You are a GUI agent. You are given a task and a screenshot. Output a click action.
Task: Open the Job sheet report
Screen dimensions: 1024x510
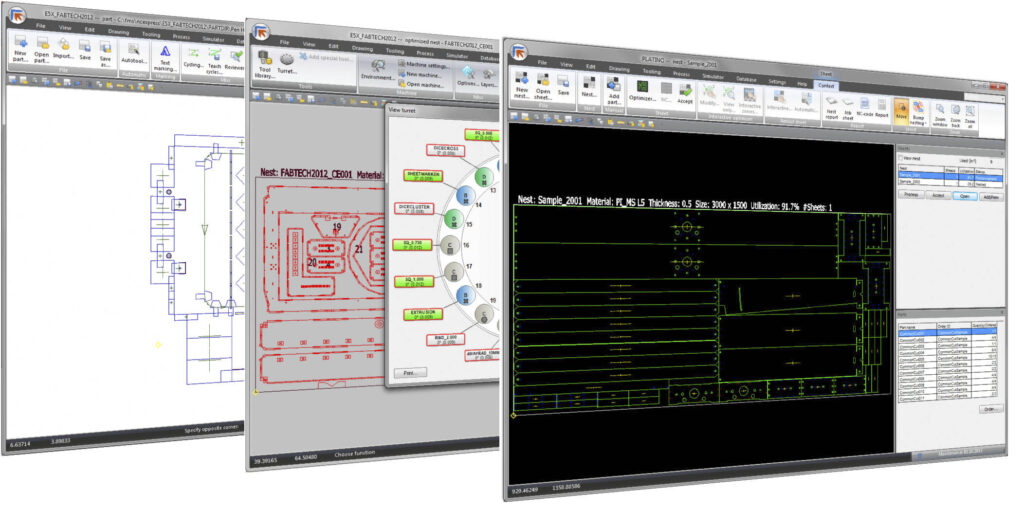[x=848, y=108]
